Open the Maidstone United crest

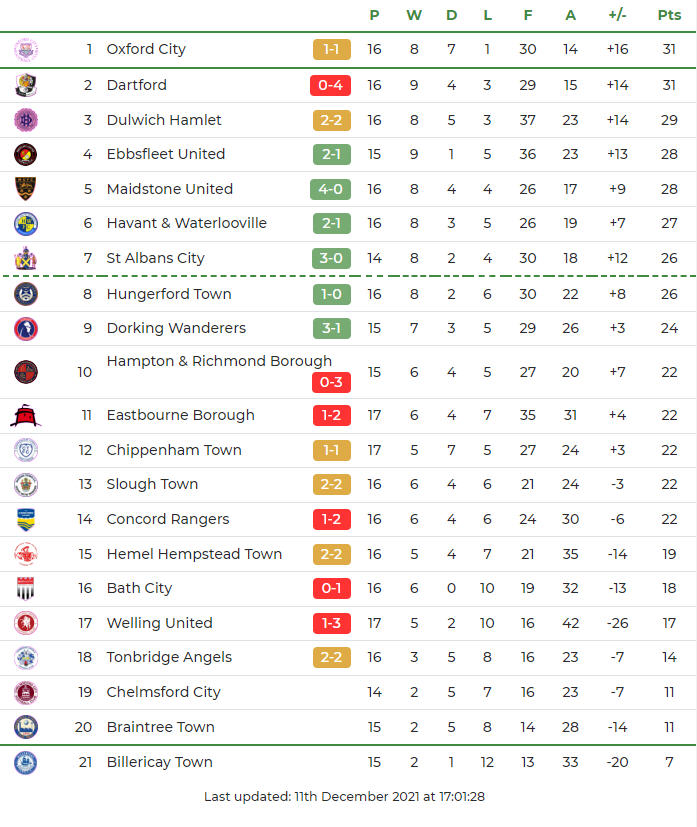tap(26, 189)
